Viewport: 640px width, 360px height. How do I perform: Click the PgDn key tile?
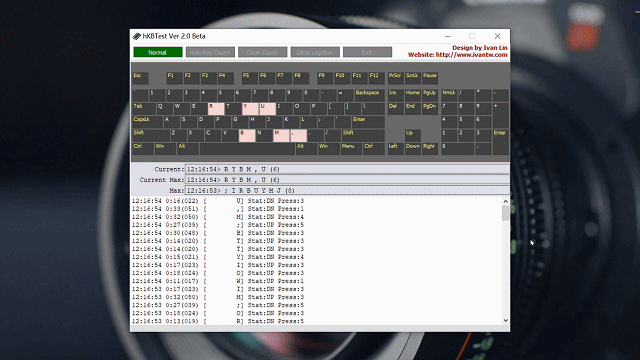[430, 109]
